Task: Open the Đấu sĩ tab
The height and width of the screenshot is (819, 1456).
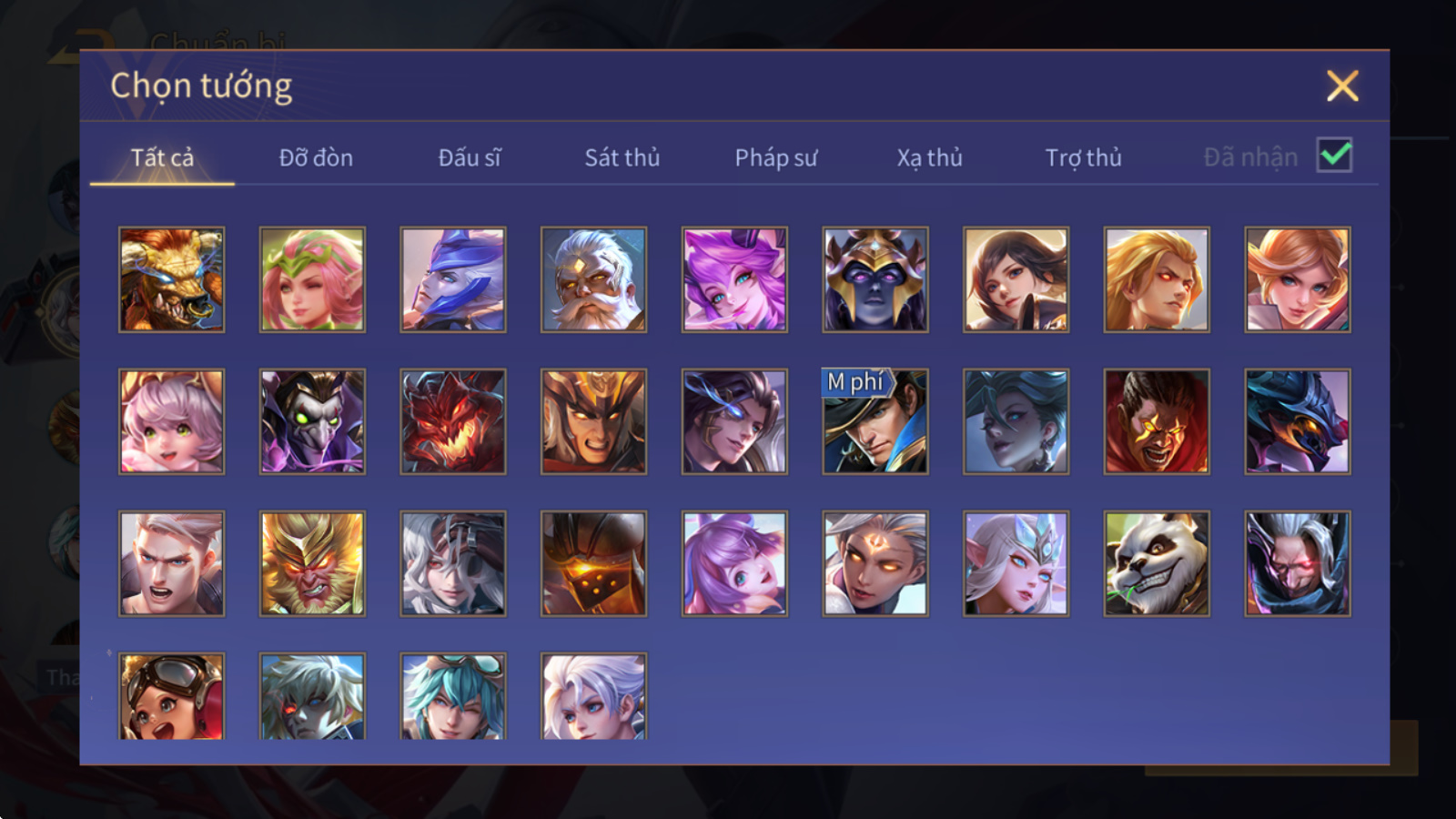Action: click(x=470, y=157)
